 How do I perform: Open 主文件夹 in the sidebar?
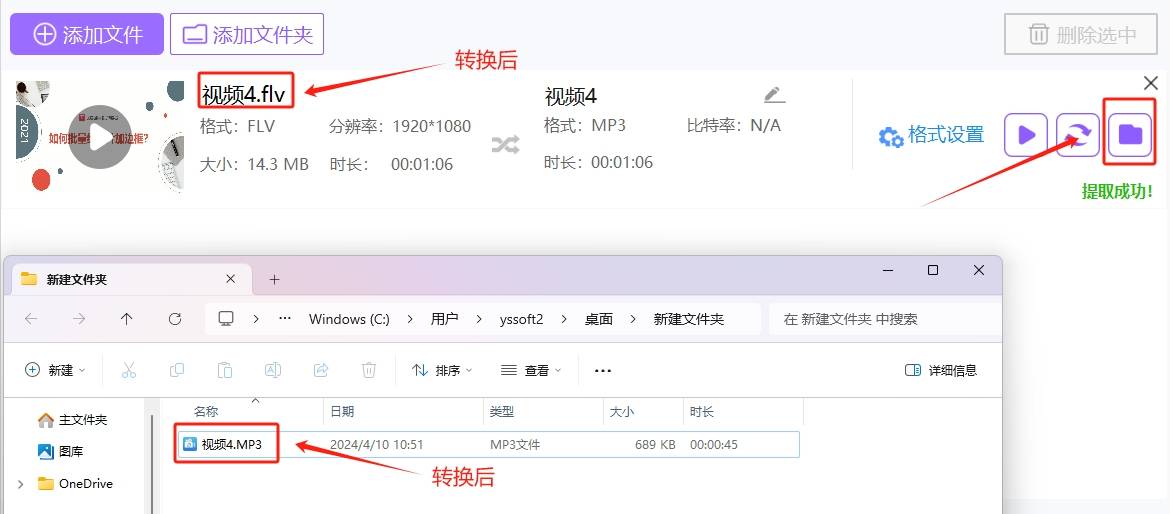pos(72,420)
